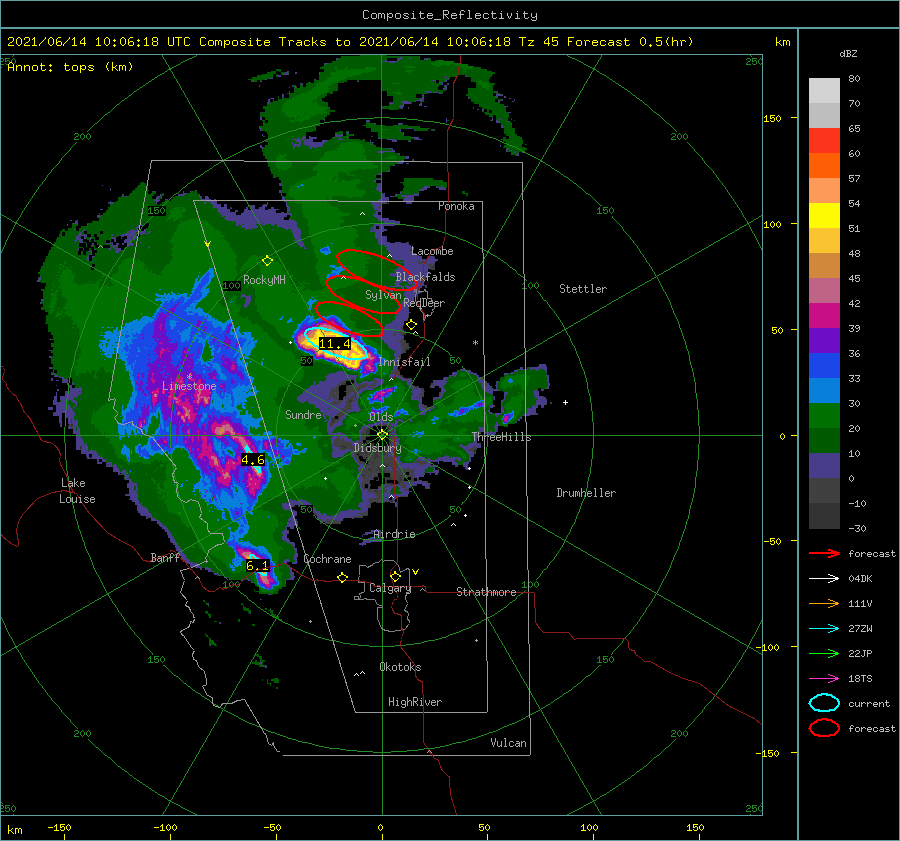Click the yellow diamond marker near Cochrane
This screenshot has width=900, height=841.
pos(342,577)
